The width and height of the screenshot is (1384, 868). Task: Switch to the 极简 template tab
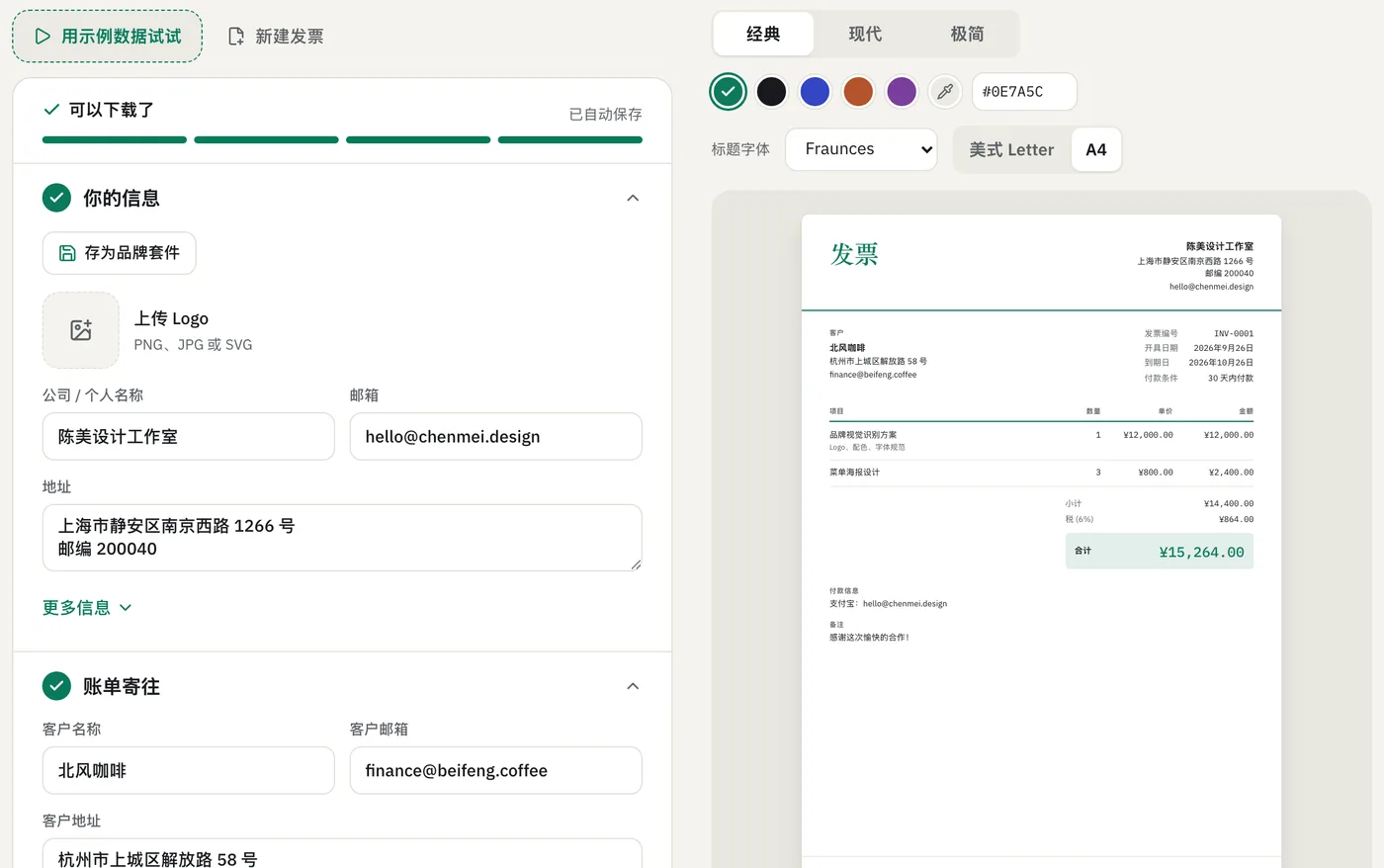[967, 34]
